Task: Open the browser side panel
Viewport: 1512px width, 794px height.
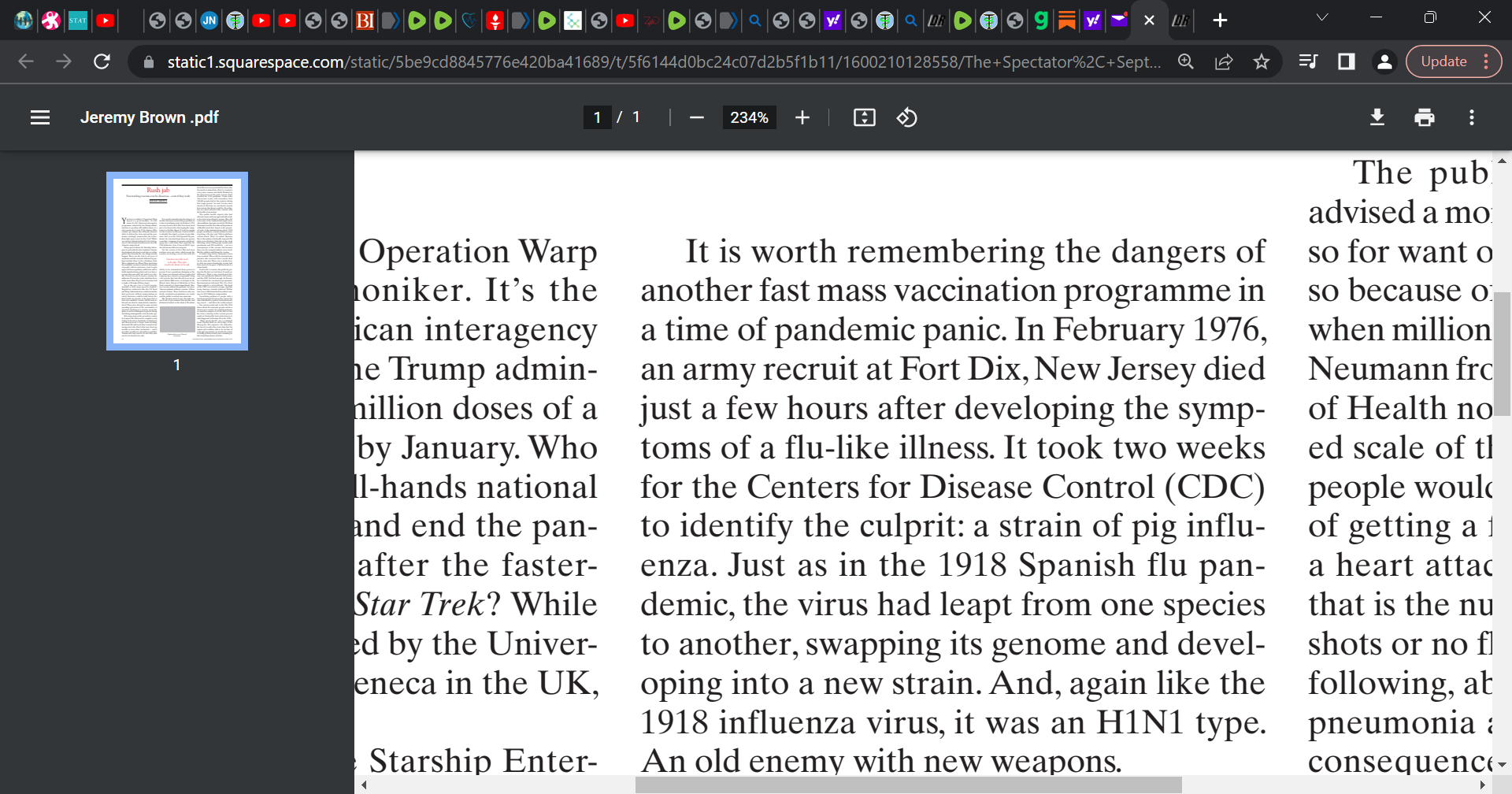Action: point(1347,61)
